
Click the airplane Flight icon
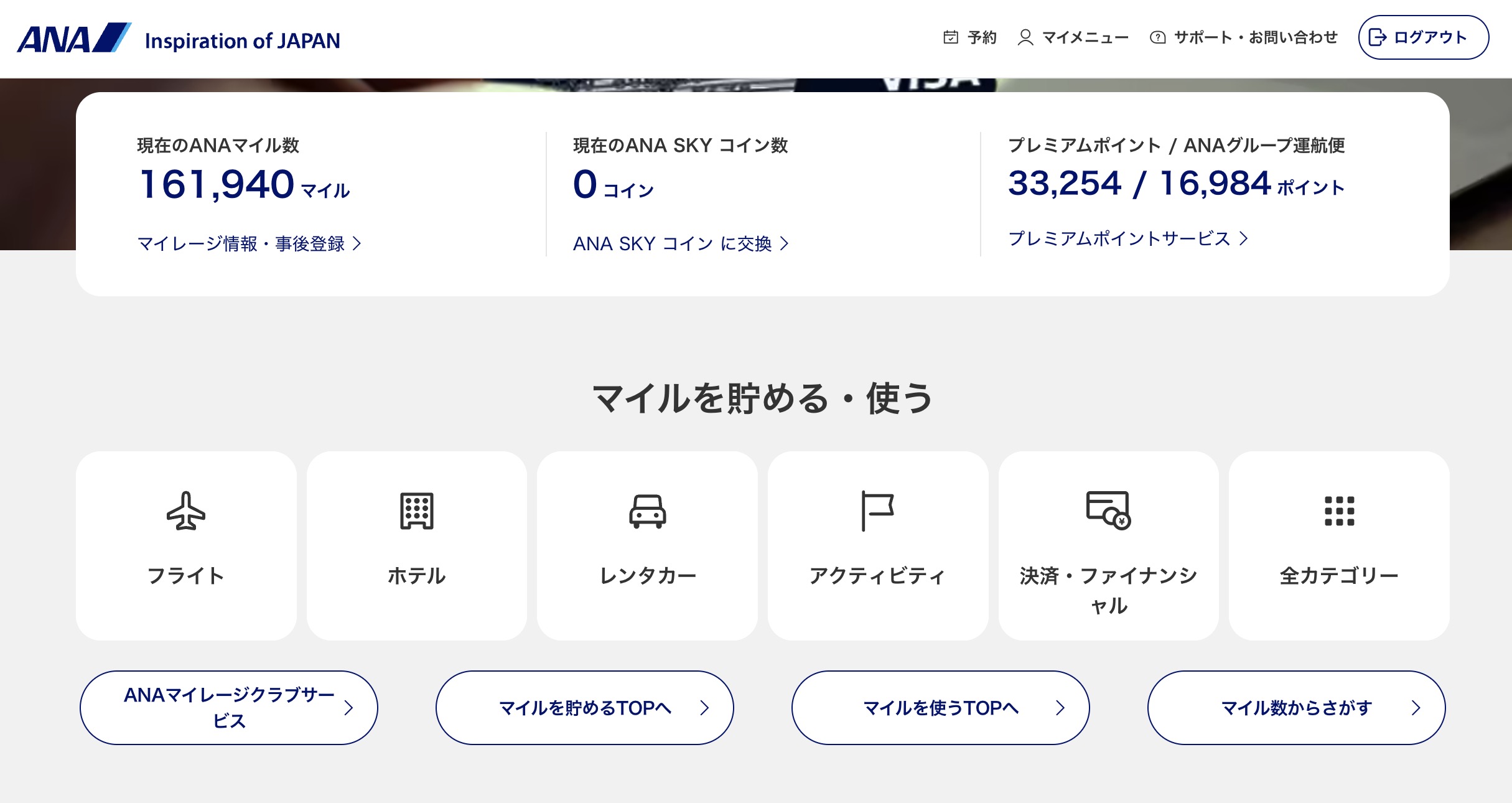pyautogui.click(x=185, y=511)
